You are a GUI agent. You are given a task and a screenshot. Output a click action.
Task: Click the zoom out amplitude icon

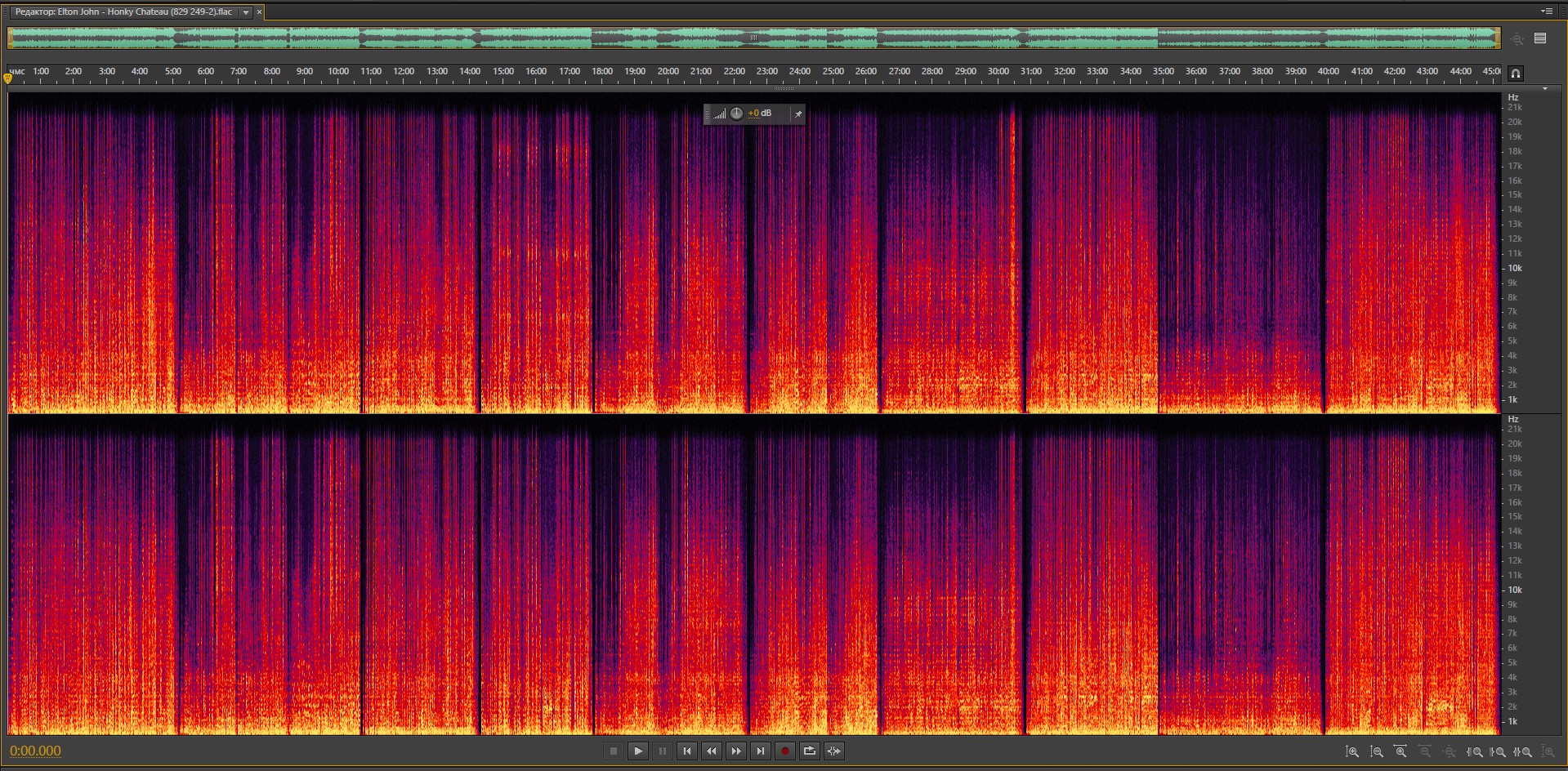point(1377,751)
